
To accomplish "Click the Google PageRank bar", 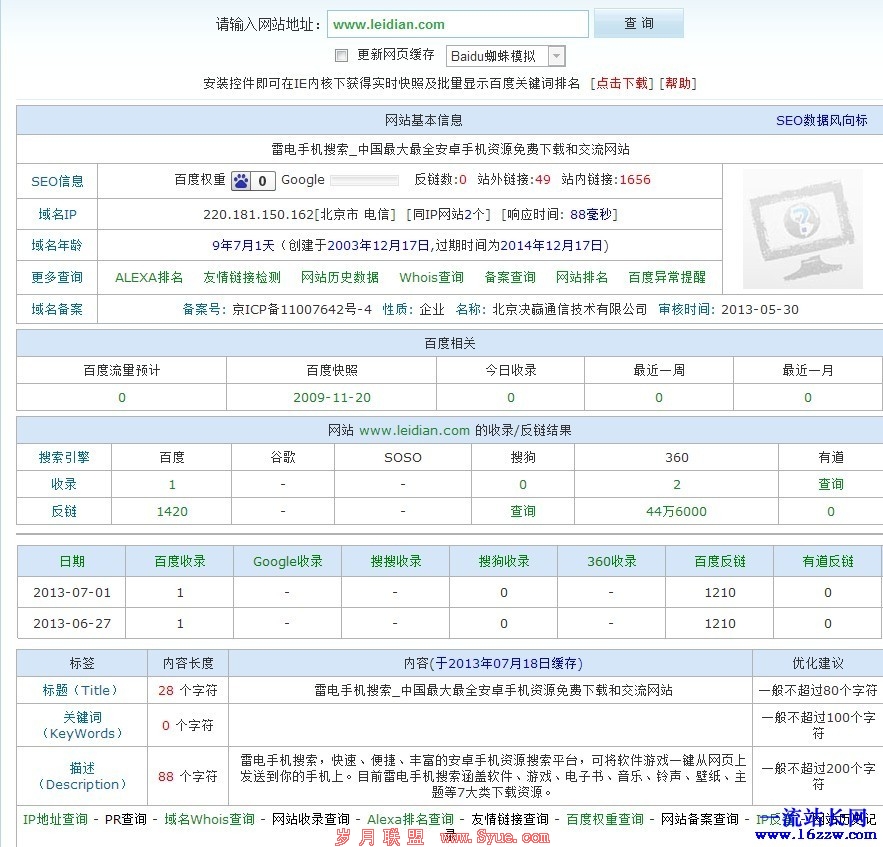I will pos(364,180).
